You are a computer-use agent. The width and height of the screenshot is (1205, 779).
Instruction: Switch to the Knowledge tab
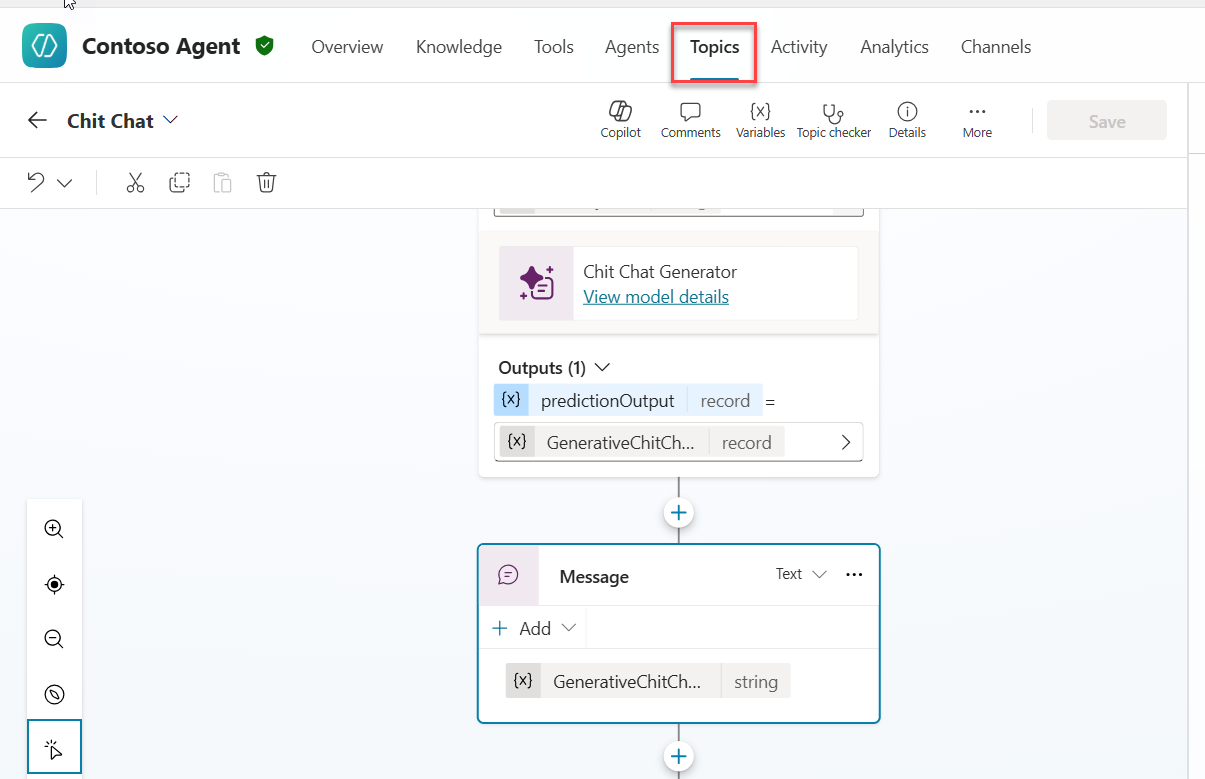point(459,47)
